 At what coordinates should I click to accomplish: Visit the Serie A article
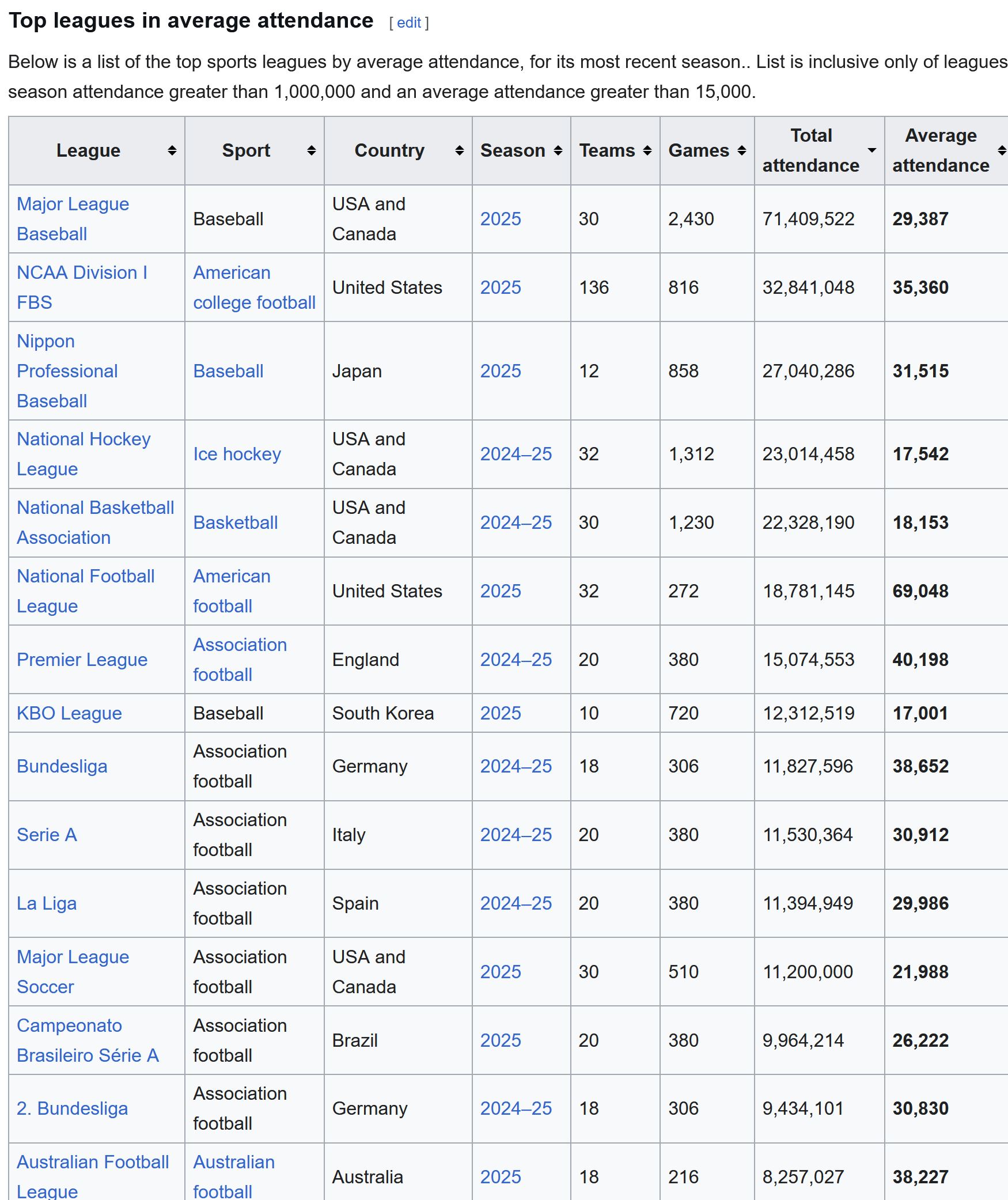47,835
